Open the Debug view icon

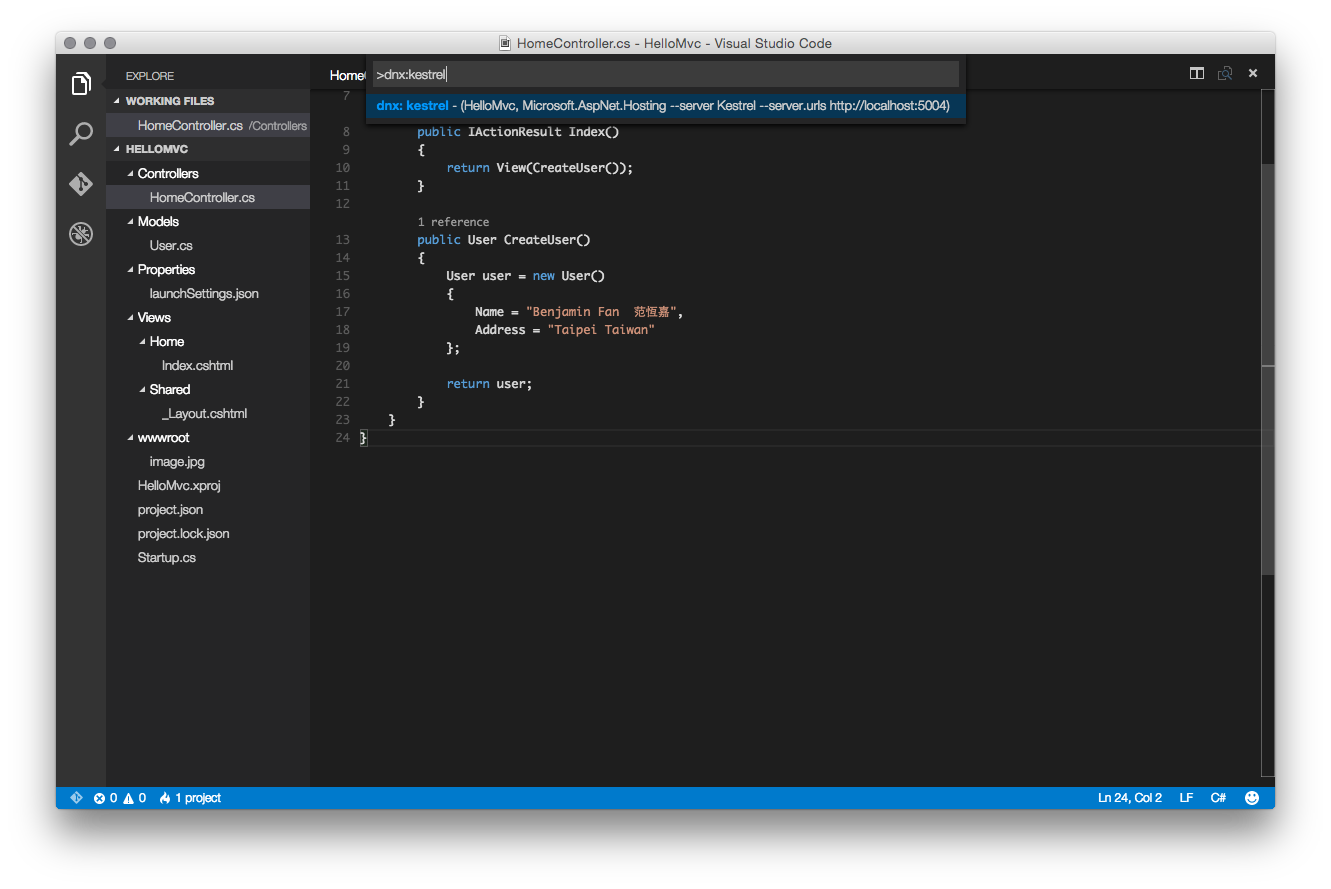point(81,234)
